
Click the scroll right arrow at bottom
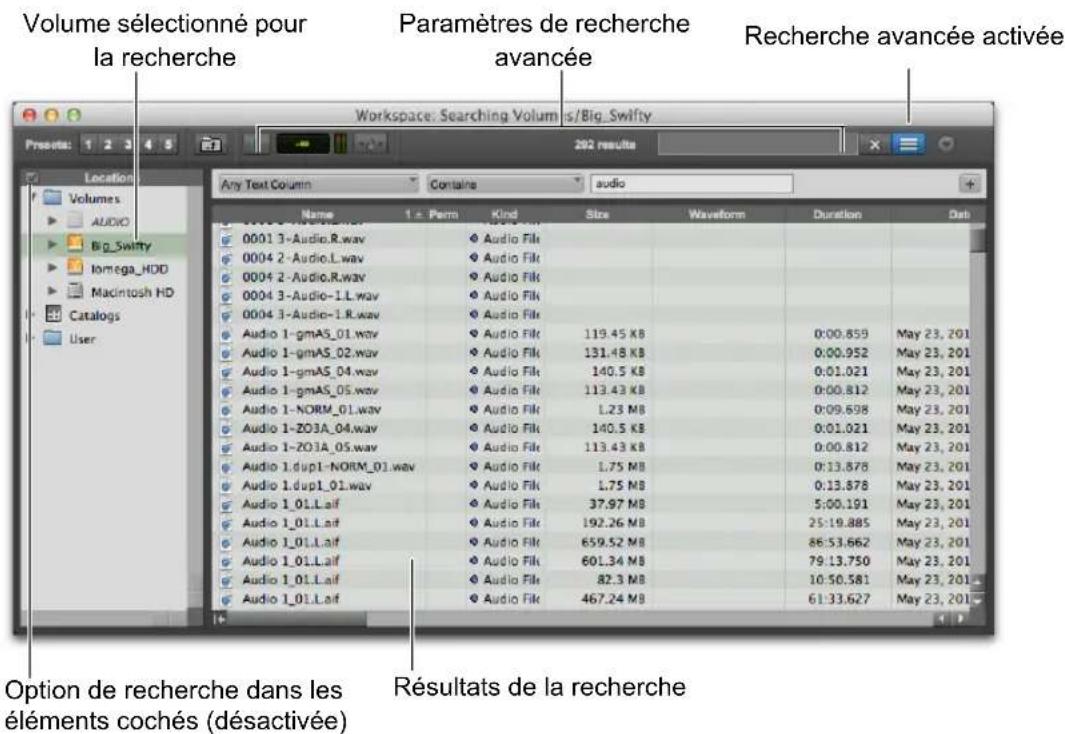[961, 619]
